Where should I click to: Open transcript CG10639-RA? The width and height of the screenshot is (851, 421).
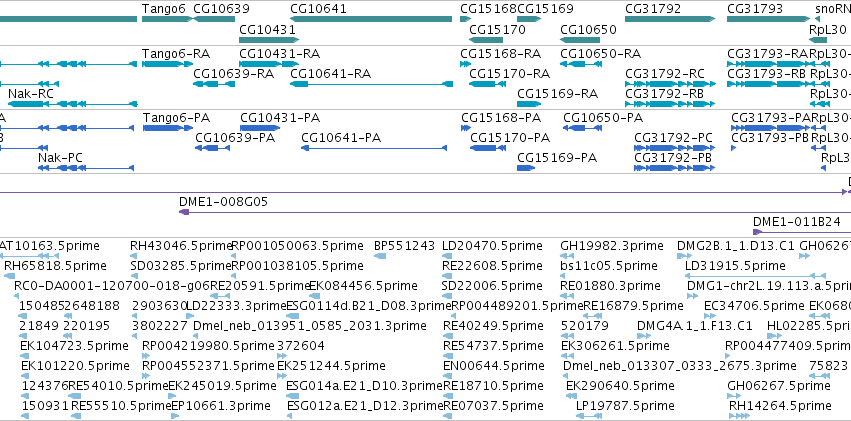[233, 74]
